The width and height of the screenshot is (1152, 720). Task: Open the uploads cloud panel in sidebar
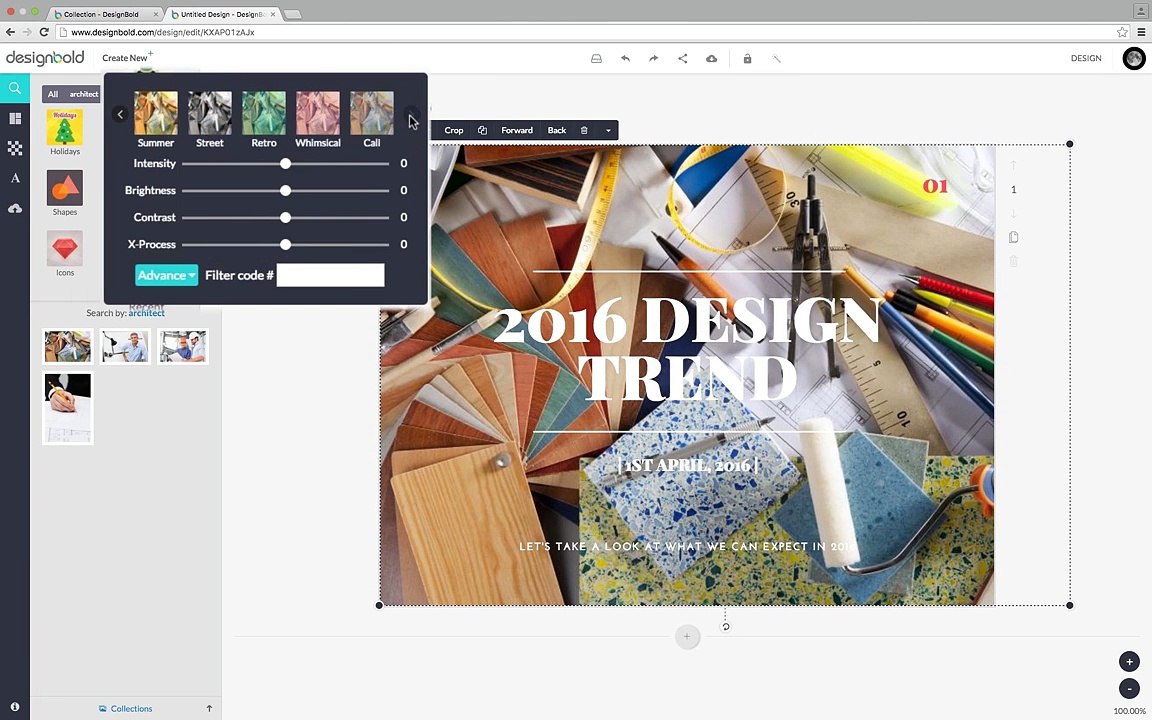pyautogui.click(x=15, y=209)
